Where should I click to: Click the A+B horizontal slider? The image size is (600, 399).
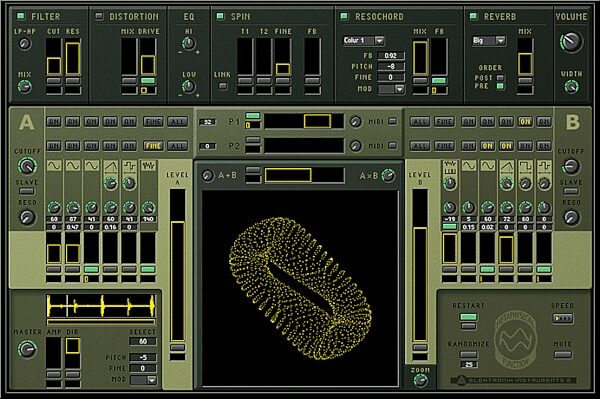pyautogui.click(x=304, y=176)
